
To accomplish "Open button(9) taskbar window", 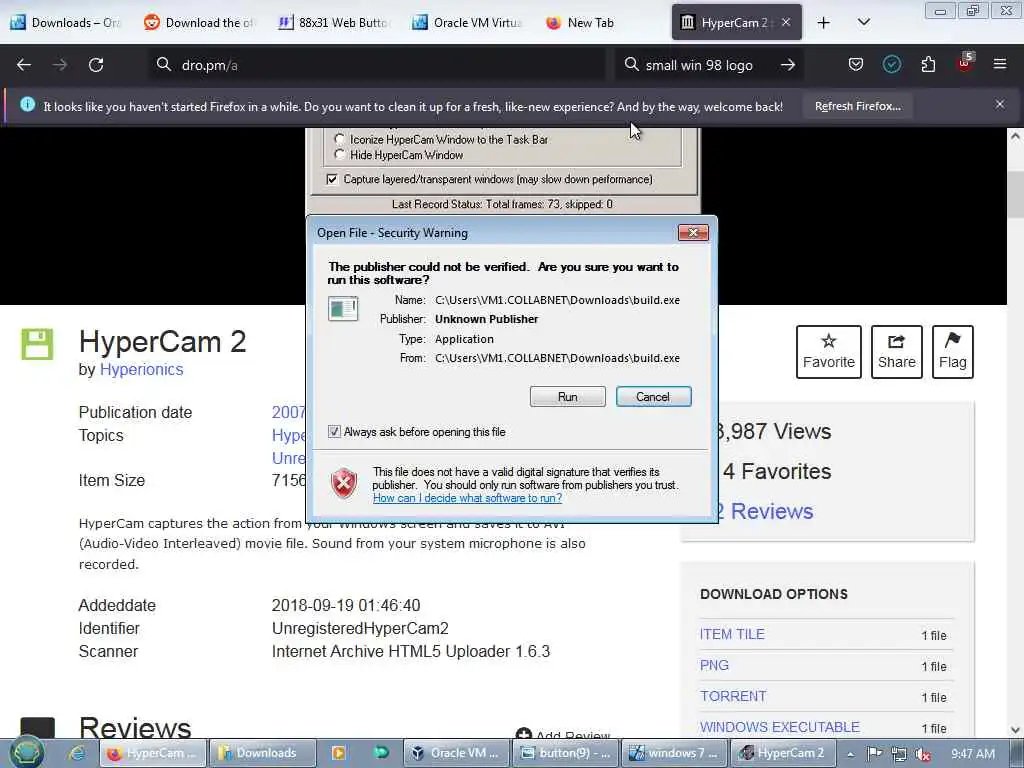I will pos(566,753).
